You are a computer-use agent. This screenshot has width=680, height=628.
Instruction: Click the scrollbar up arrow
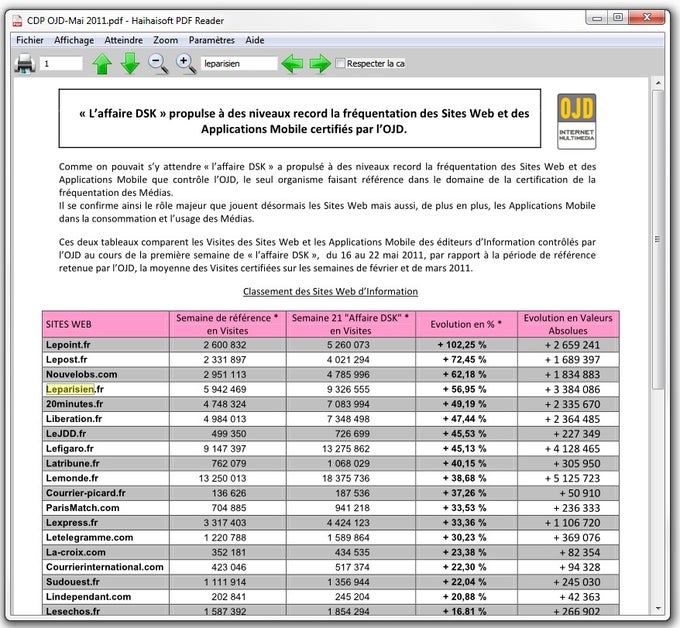[x=658, y=83]
